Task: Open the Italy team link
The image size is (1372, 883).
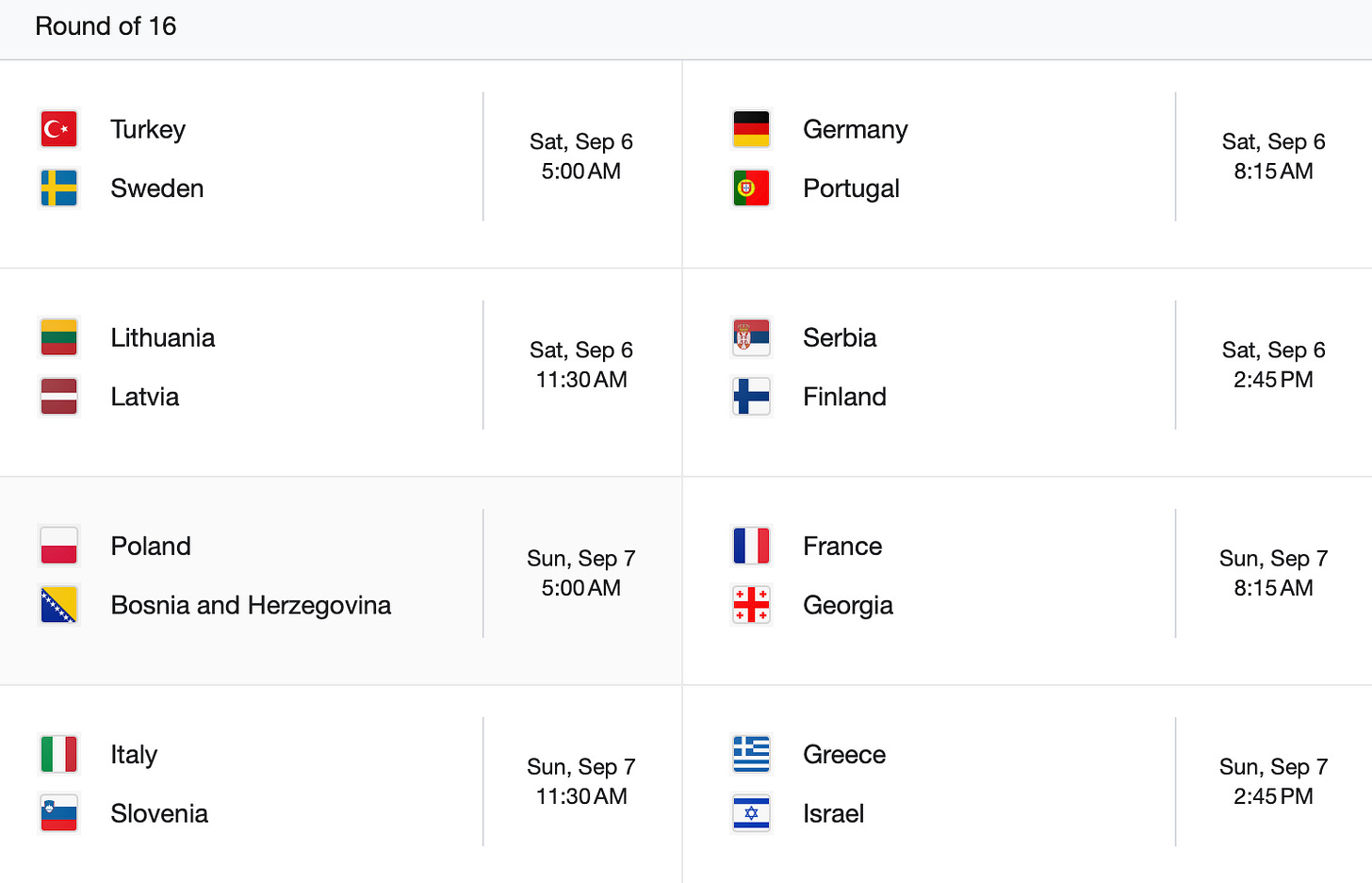Action: [x=134, y=754]
